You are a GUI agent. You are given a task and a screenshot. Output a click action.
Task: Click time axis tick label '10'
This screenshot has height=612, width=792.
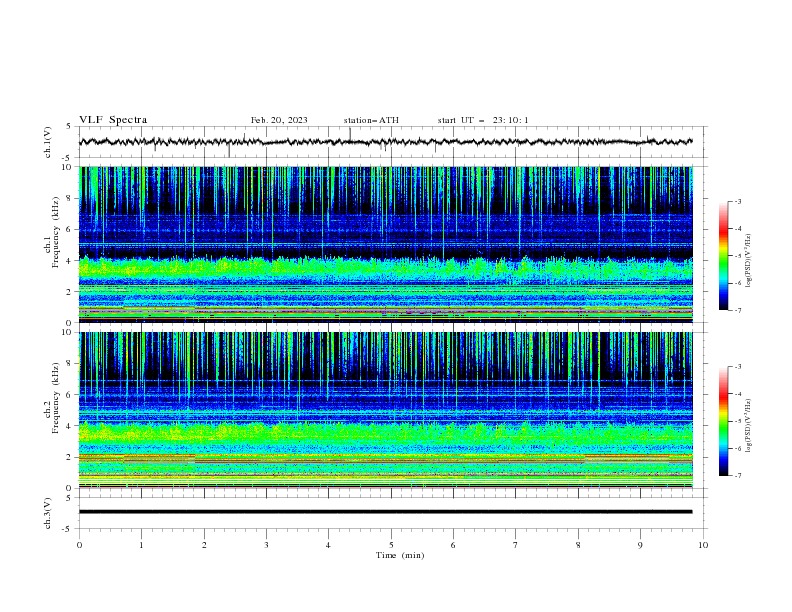[703, 545]
